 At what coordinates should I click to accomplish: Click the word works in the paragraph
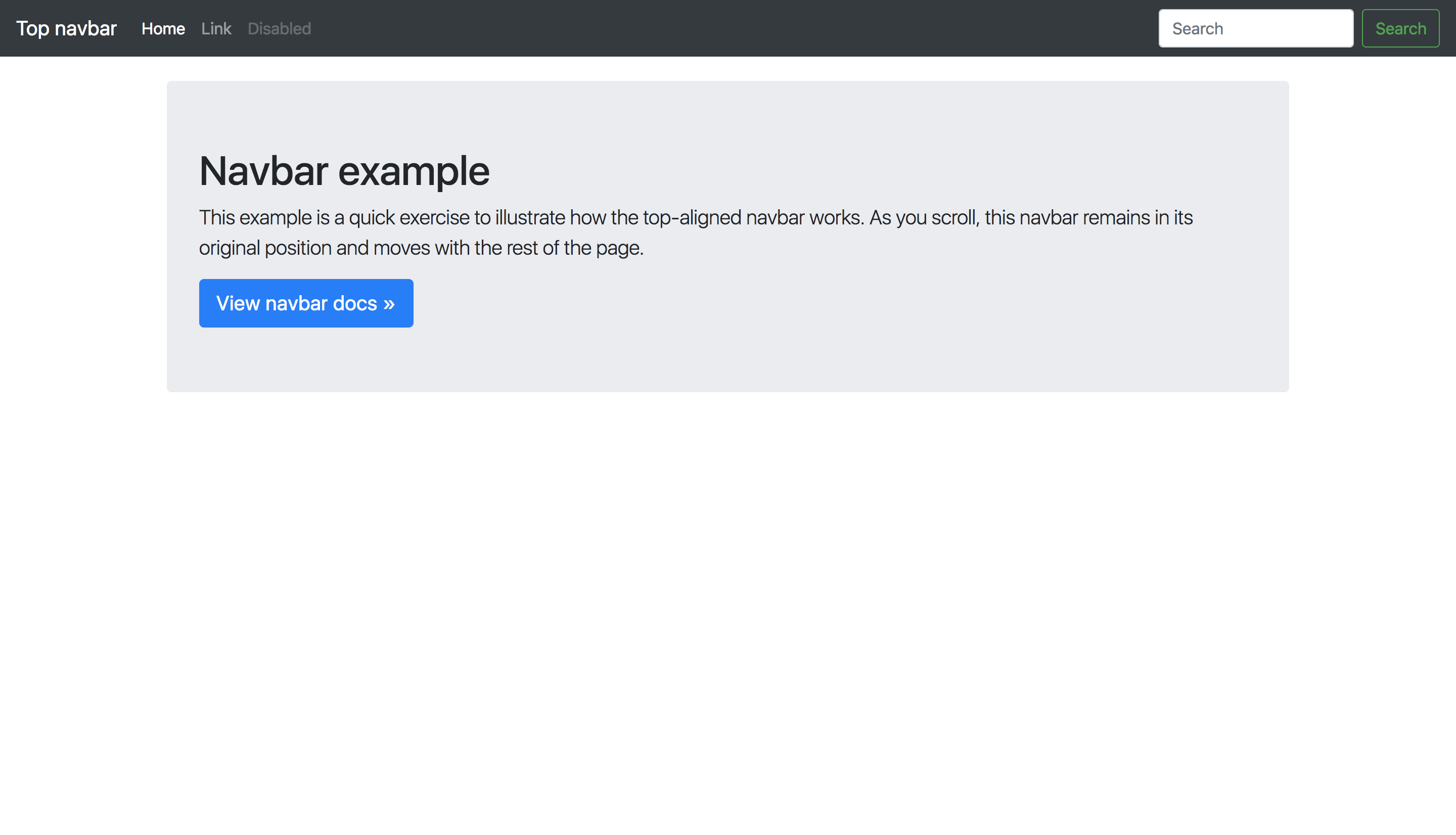coord(835,217)
